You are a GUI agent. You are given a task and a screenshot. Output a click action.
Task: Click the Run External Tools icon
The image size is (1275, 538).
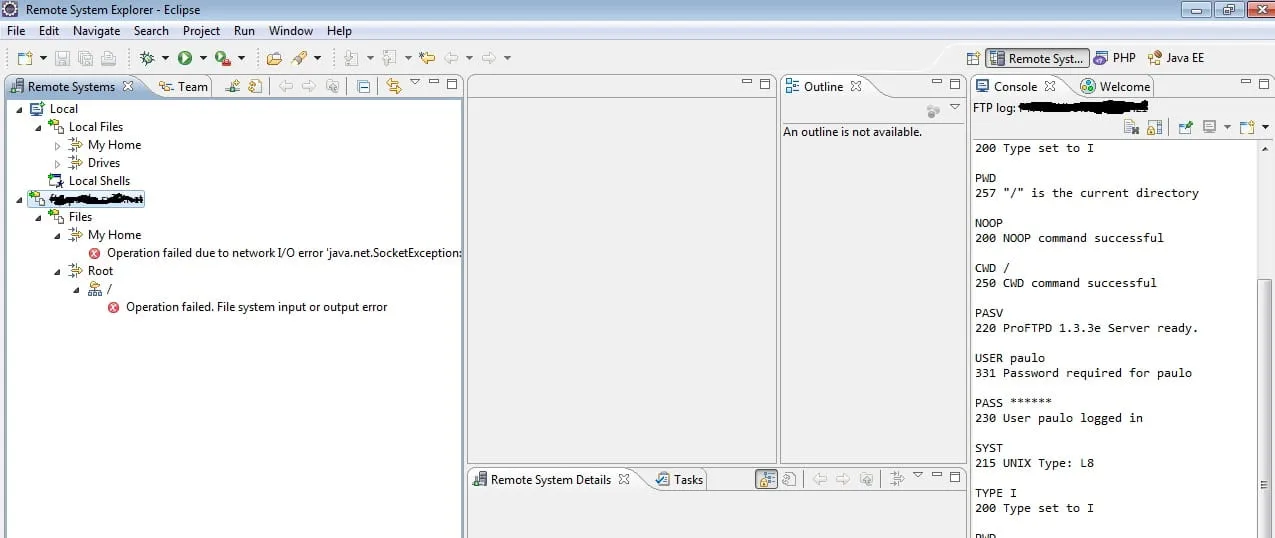(x=223, y=58)
